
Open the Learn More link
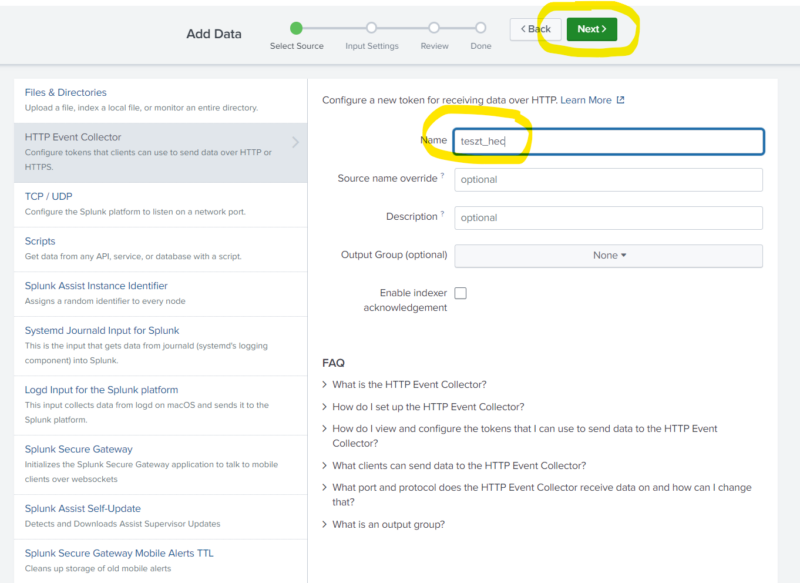click(x=586, y=100)
